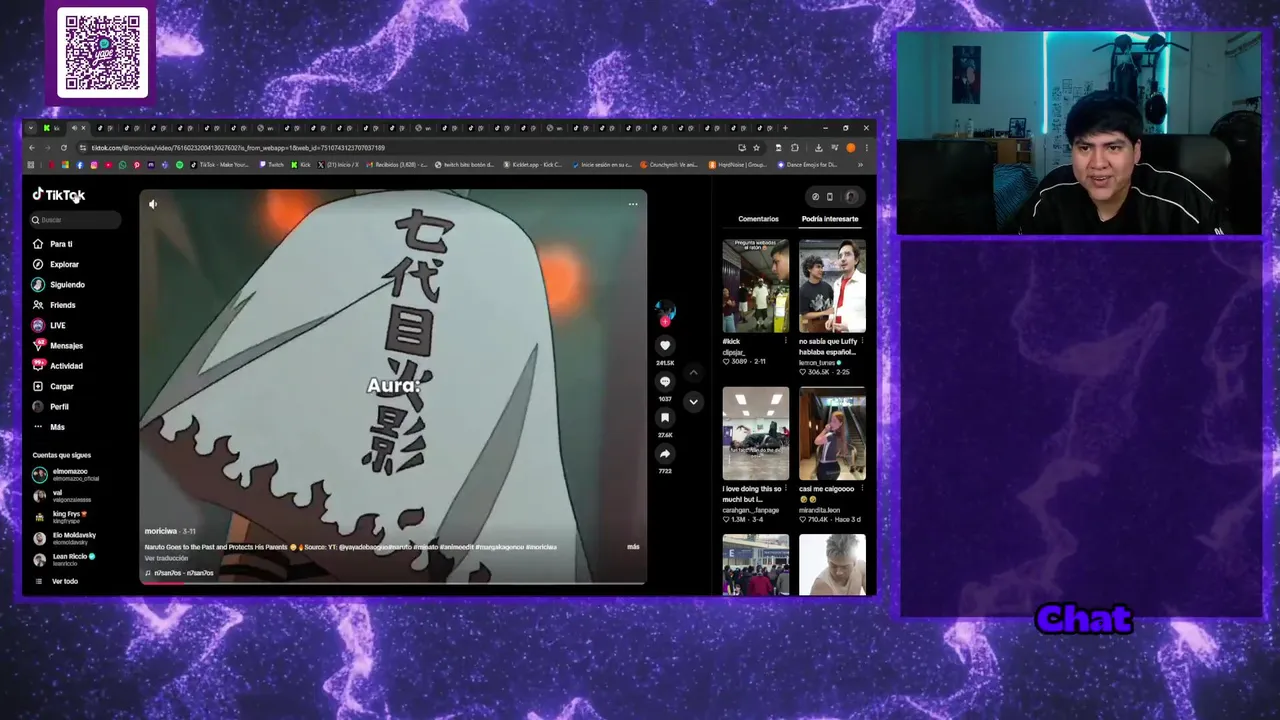Open Lean Riccio followed account

coord(64,558)
